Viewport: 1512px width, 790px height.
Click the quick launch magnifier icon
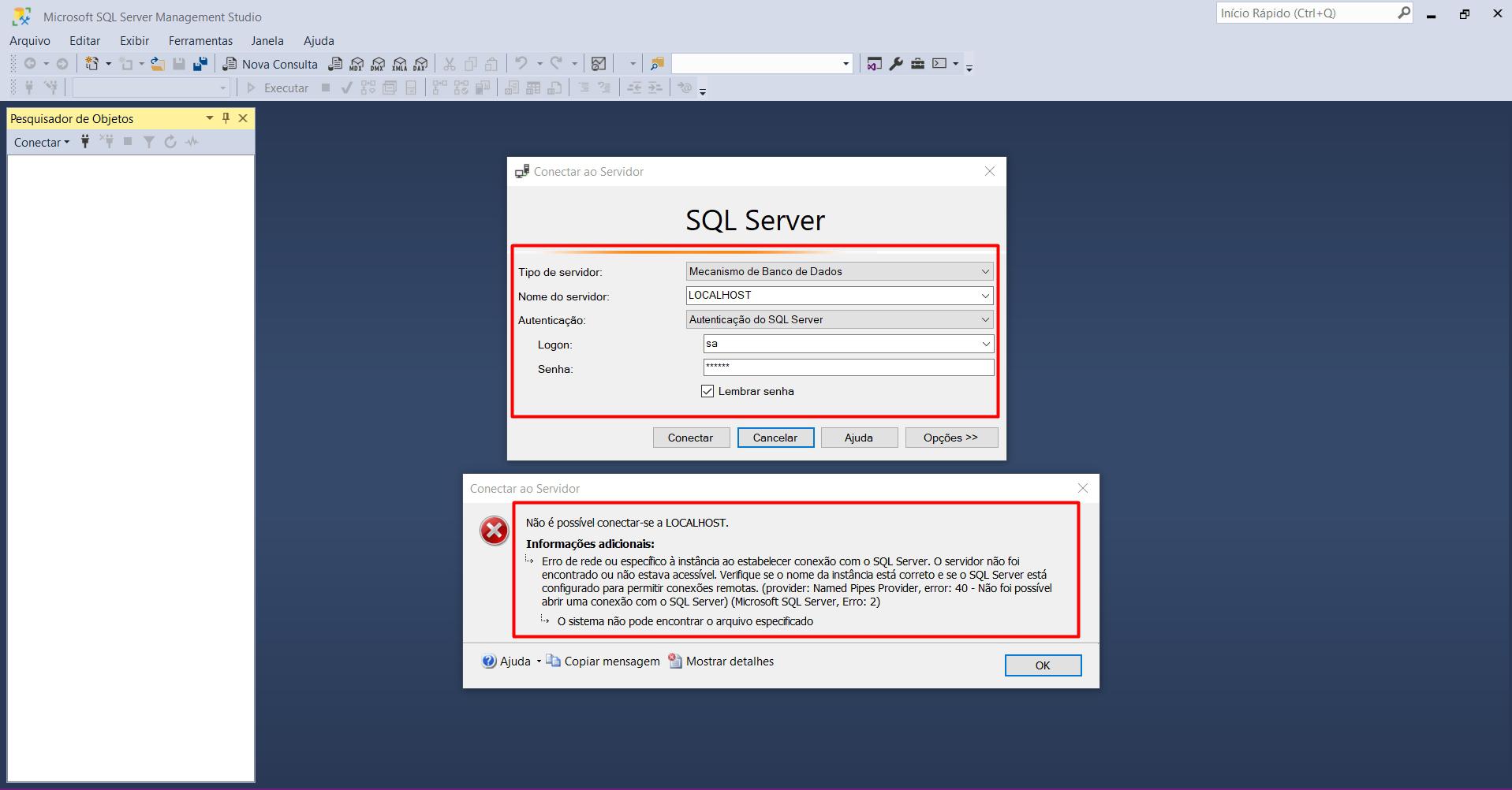[x=1404, y=13]
